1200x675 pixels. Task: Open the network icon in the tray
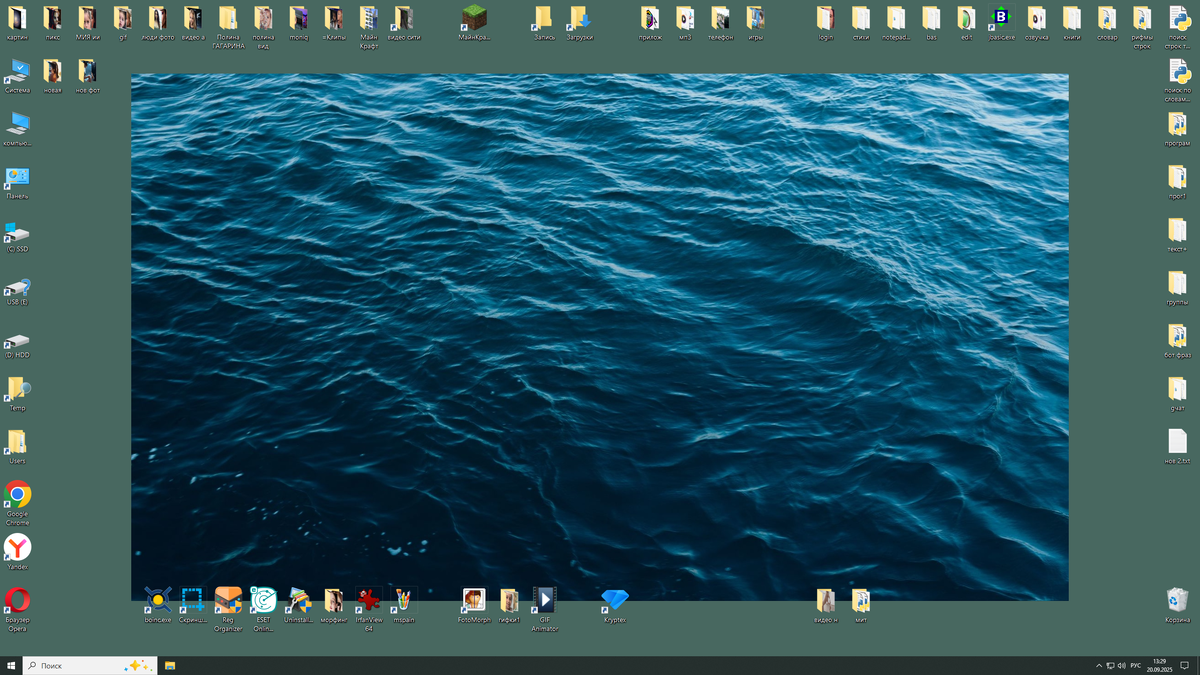pyautogui.click(x=1111, y=665)
